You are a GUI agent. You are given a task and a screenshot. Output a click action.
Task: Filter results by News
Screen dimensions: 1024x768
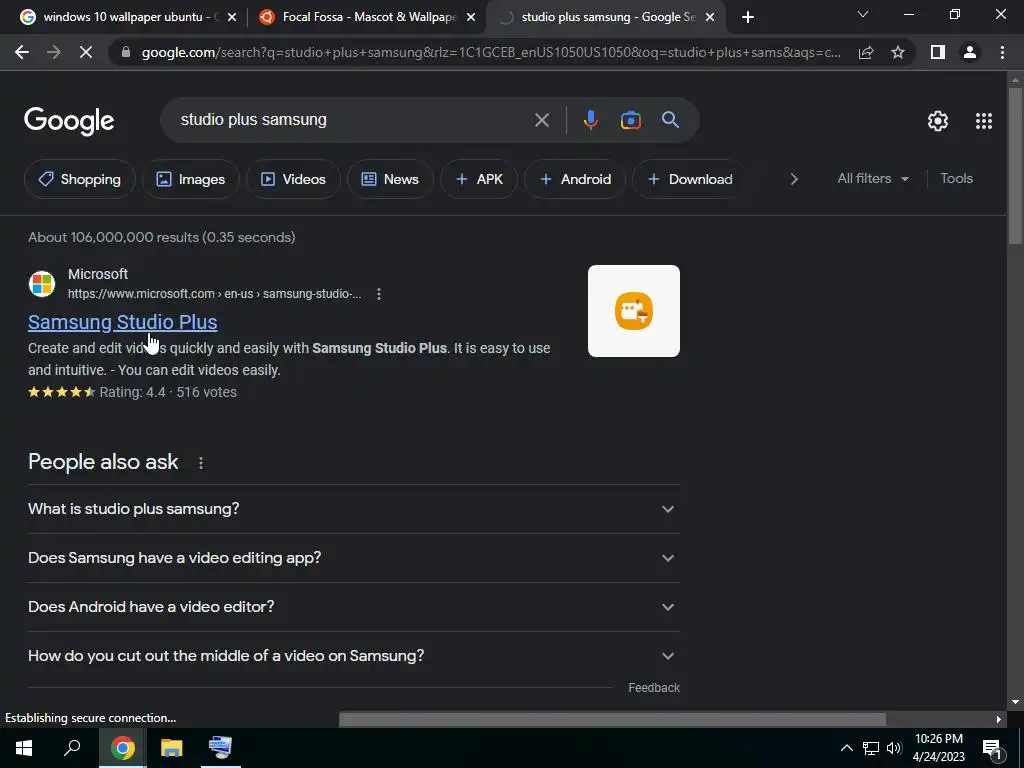pos(390,179)
